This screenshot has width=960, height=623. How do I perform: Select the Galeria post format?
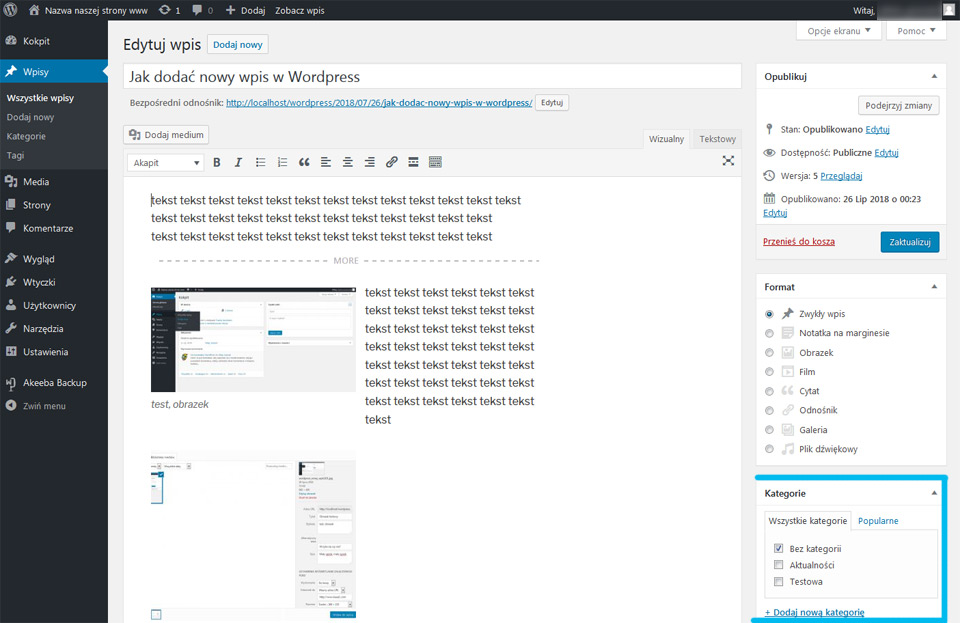tap(770, 430)
